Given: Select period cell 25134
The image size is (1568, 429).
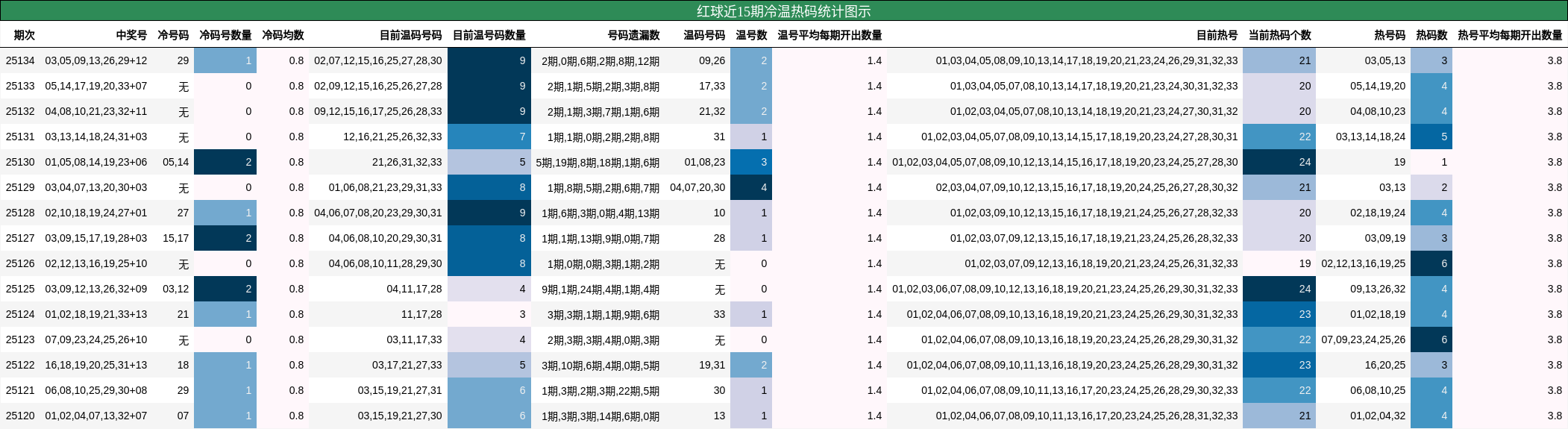Looking at the screenshot, I should pyautogui.click(x=20, y=60).
